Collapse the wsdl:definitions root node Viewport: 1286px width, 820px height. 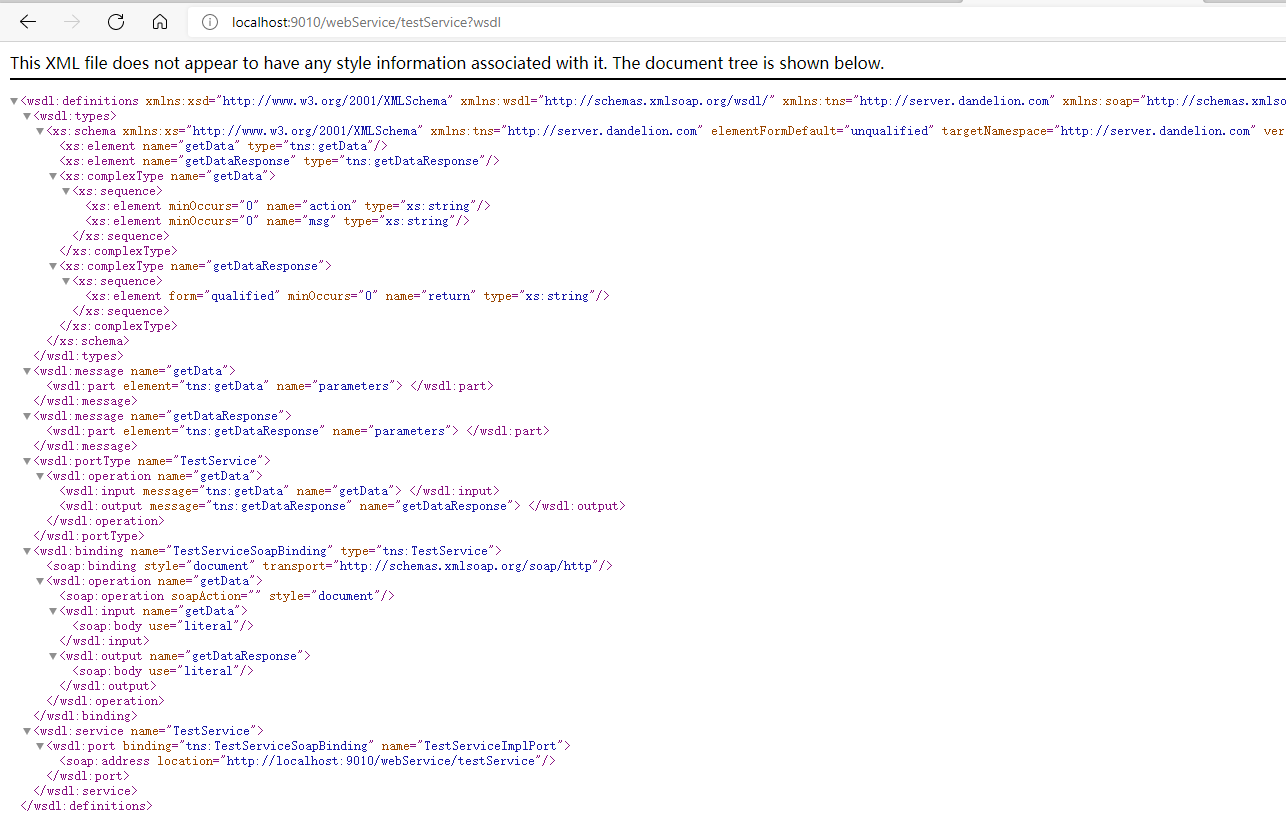(14, 101)
